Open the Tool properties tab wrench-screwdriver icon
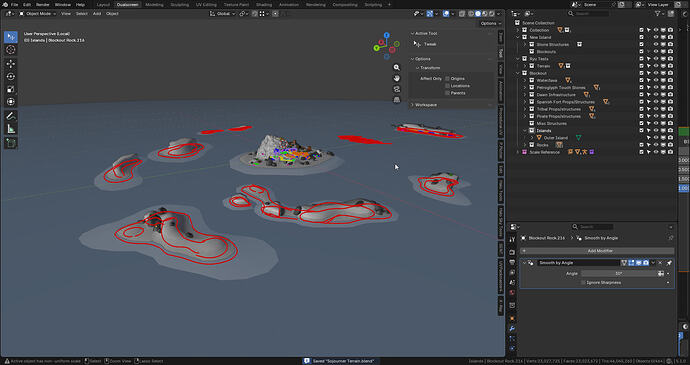 [512, 240]
